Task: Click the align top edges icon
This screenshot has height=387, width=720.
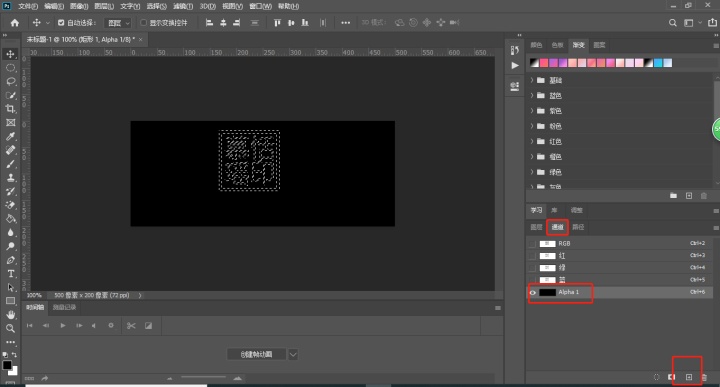Action: [x=277, y=22]
